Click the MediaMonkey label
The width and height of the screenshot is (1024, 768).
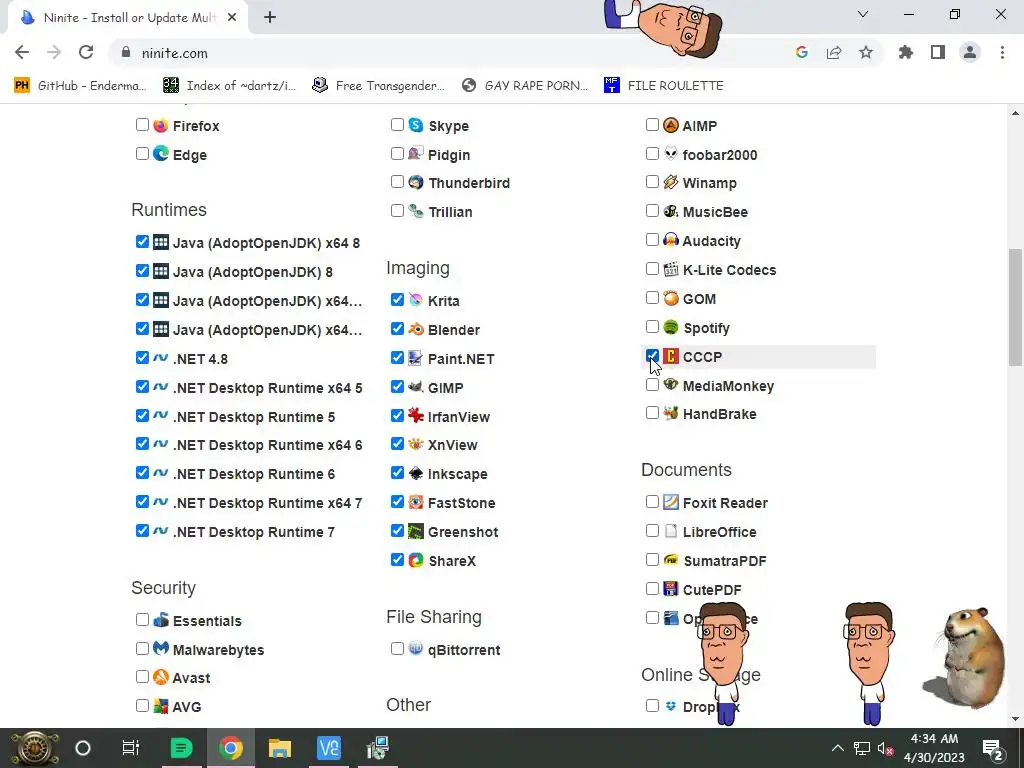728,386
